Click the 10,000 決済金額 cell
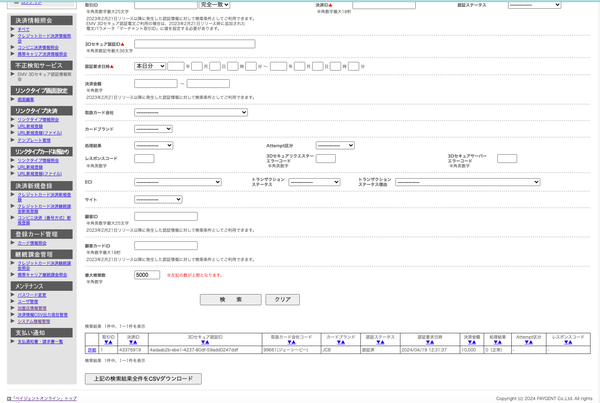 coord(471,350)
